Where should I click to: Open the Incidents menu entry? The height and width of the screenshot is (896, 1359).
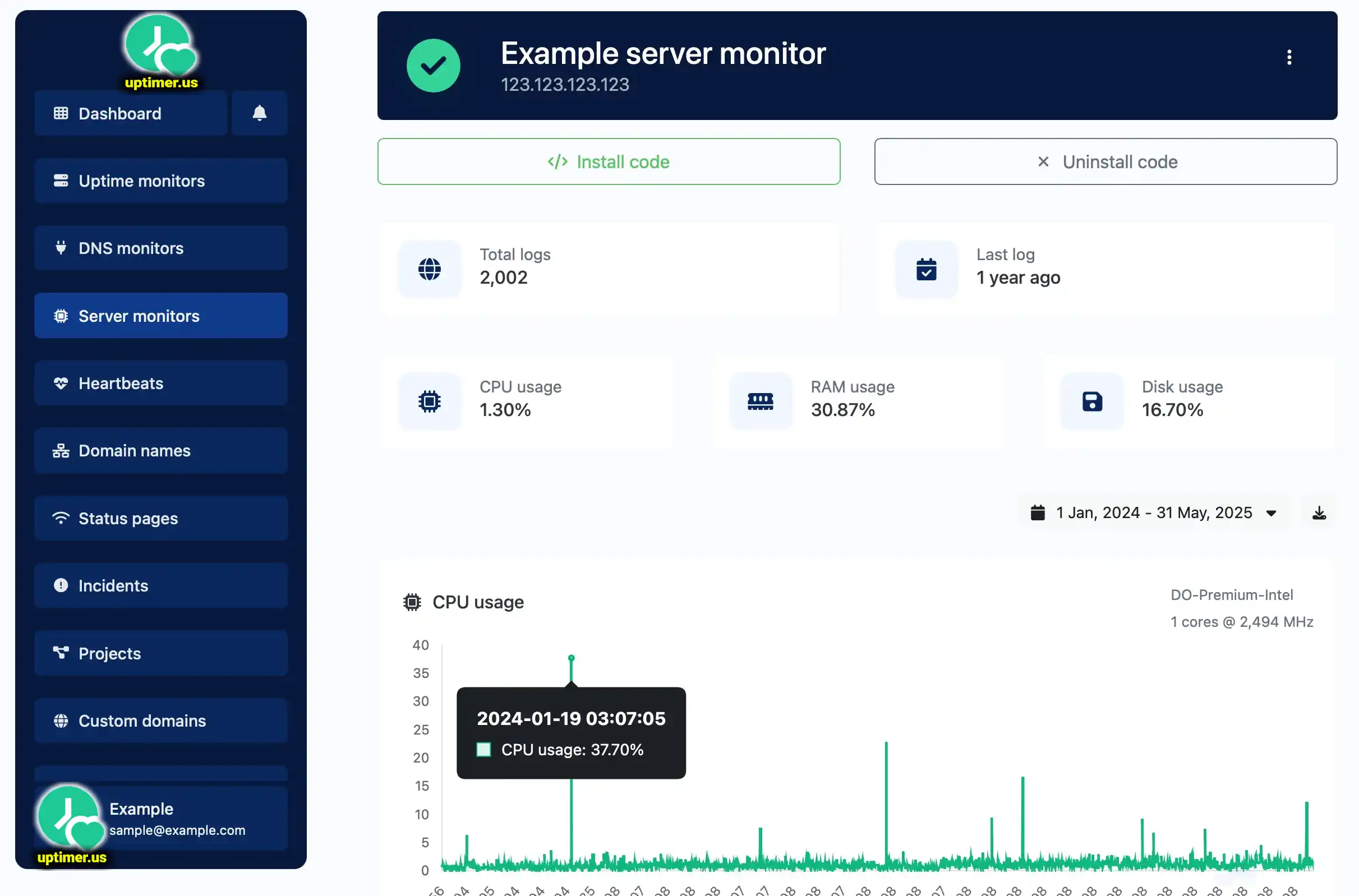tap(160, 585)
